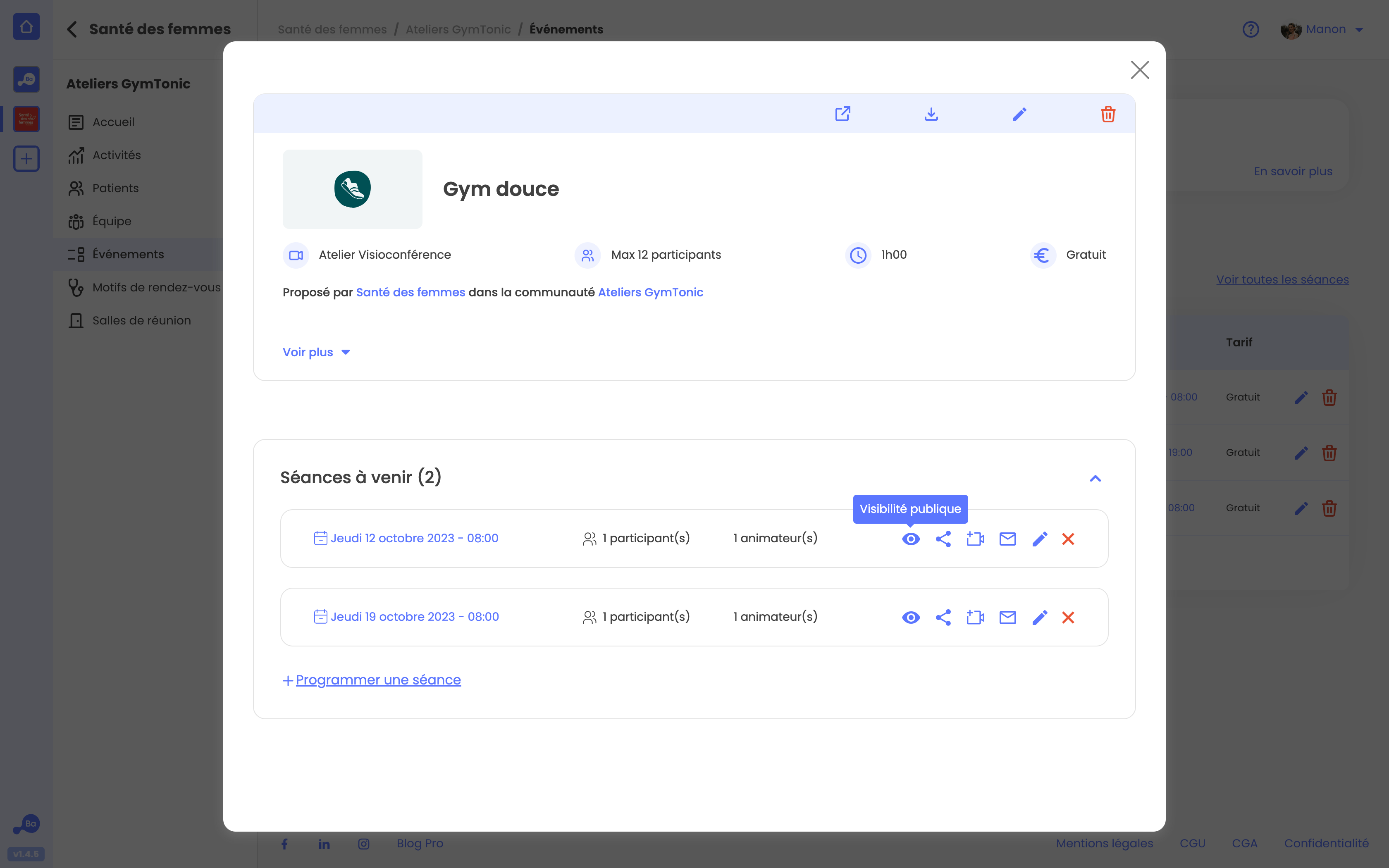Click Programmer une séance link

coord(371,680)
